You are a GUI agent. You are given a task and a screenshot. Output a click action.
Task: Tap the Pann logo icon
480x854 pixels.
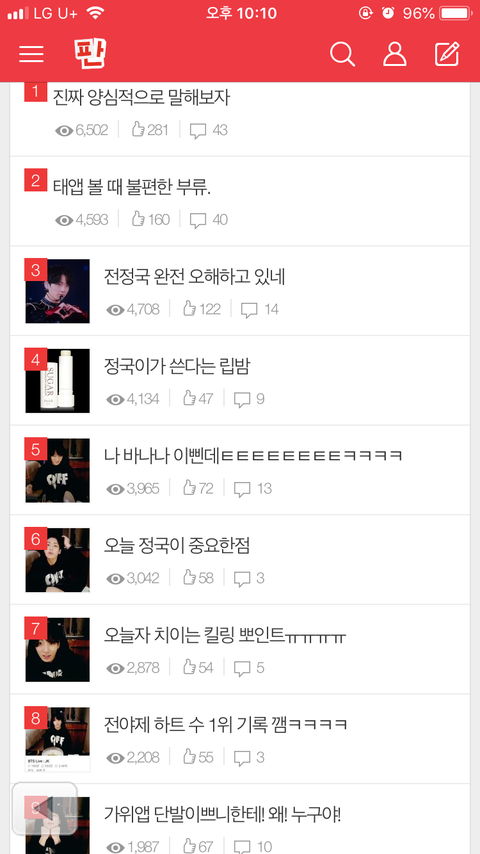[90, 53]
